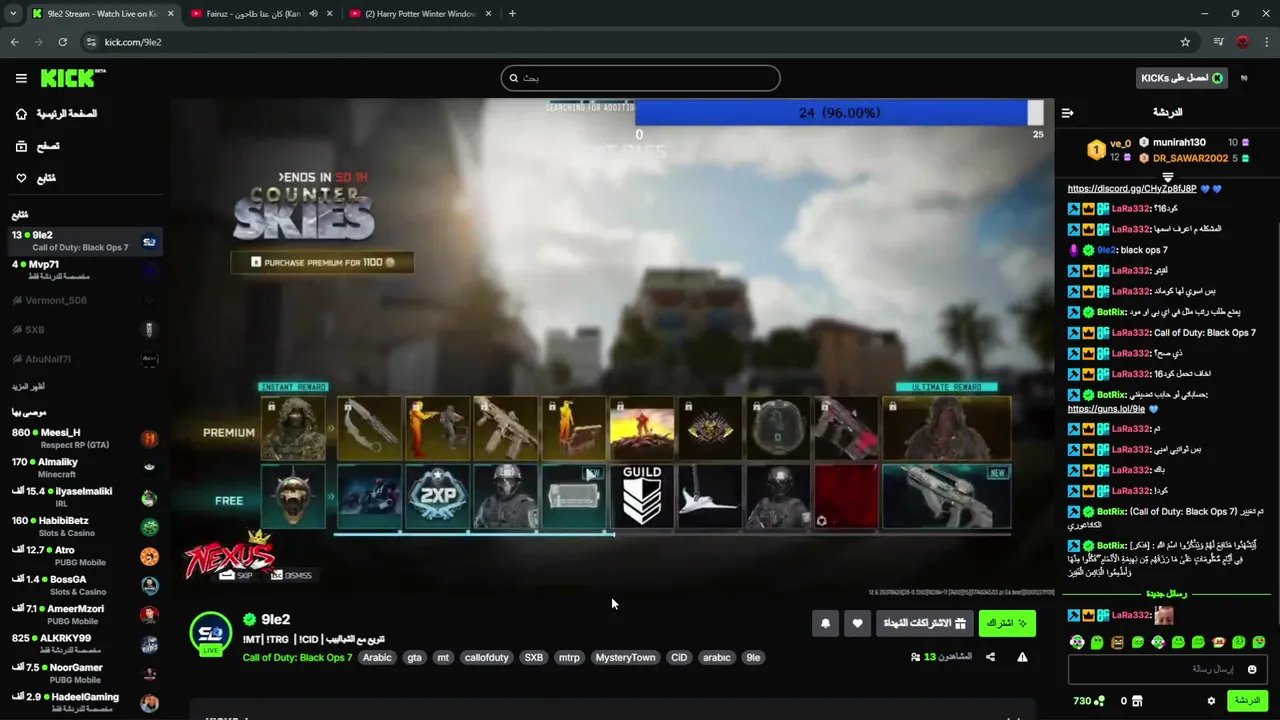
Task: Toggle follow heart button for 9le2
Action: tap(857, 623)
